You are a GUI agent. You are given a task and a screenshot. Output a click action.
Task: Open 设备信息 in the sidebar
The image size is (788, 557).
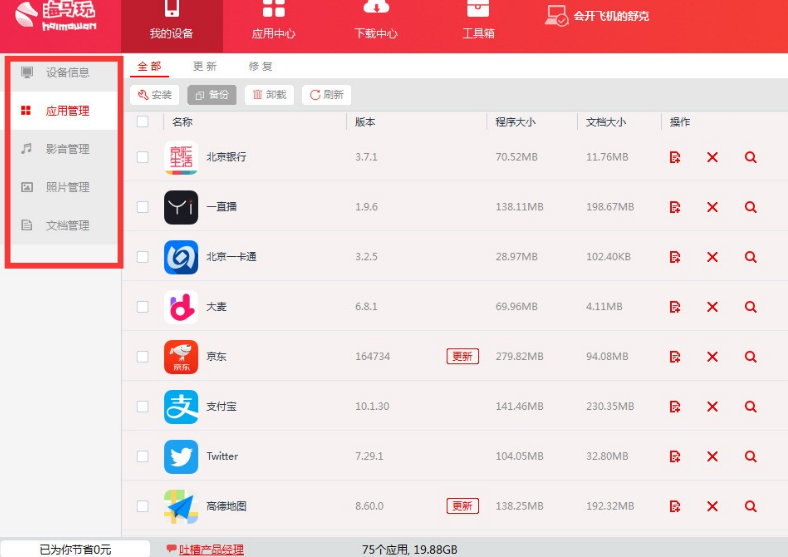coord(66,72)
